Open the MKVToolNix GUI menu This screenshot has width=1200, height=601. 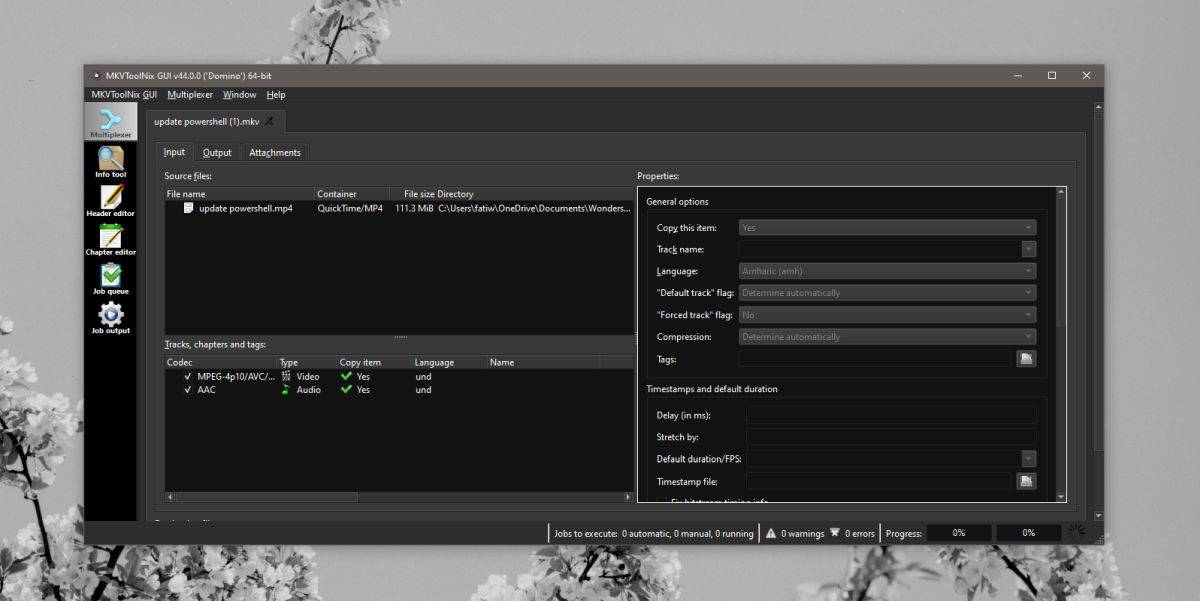(x=124, y=95)
